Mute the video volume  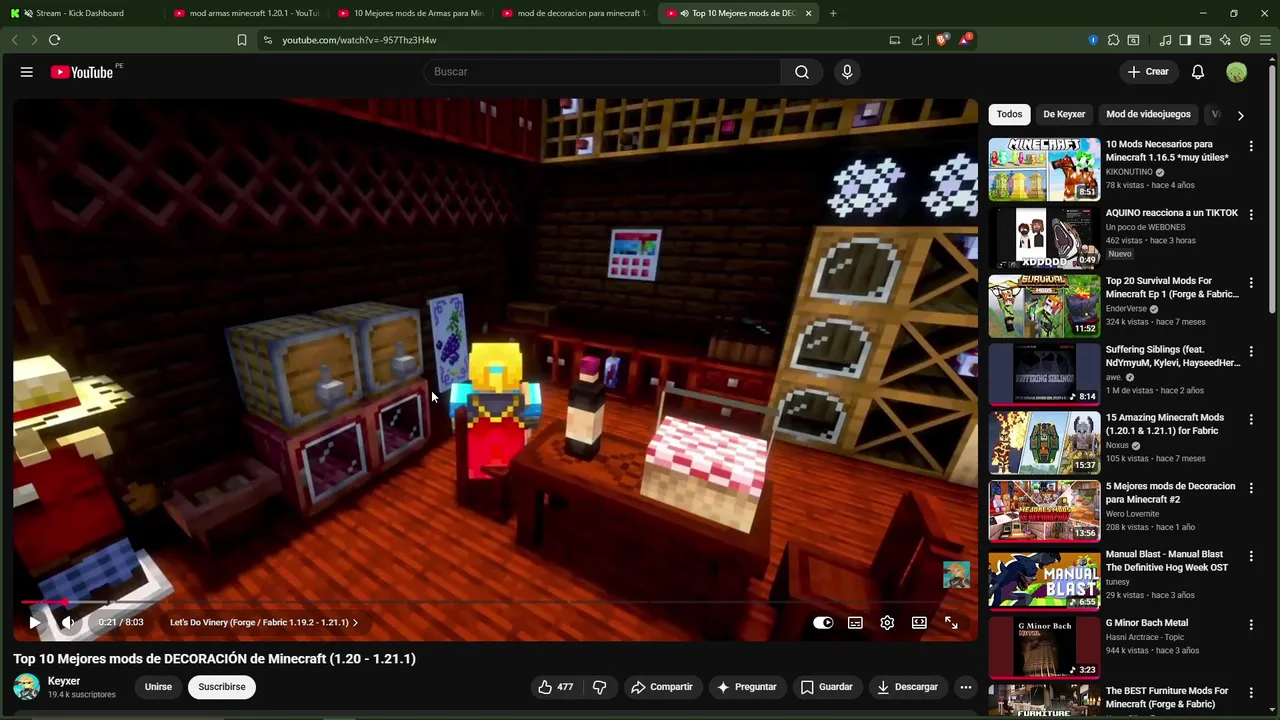click(x=68, y=622)
